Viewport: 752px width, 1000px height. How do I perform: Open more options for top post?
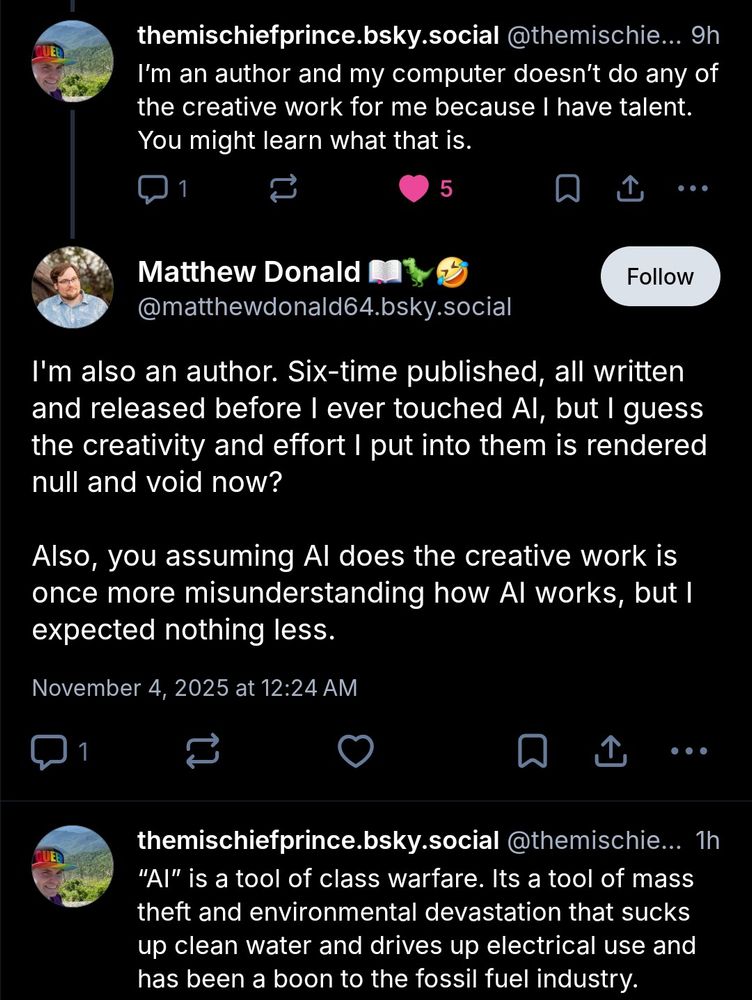(x=692, y=188)
